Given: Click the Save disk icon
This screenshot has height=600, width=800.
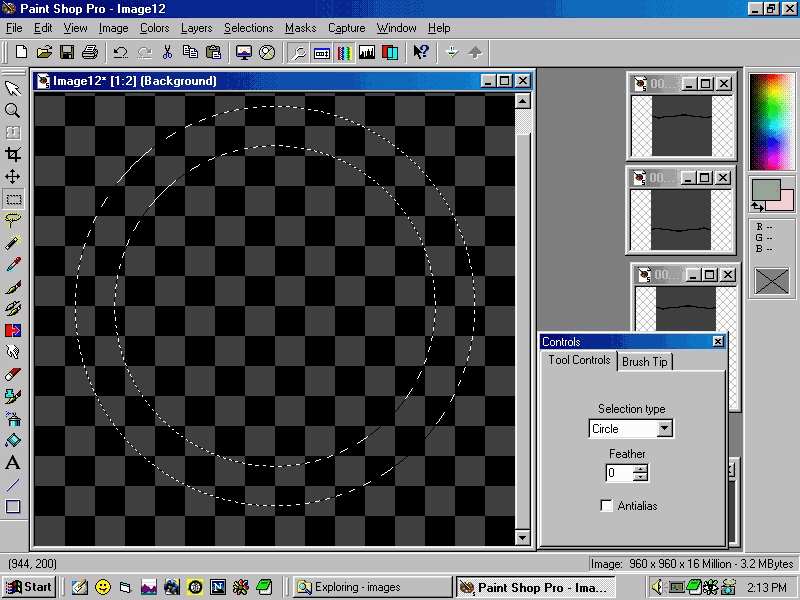Looking at the screenshot, I should click(x=67, y=52).
